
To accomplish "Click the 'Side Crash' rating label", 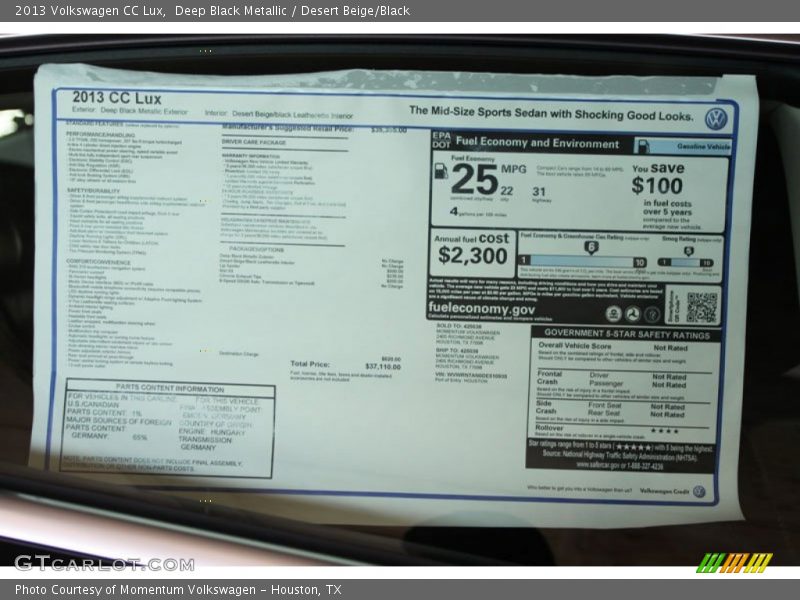I will coord(545,407).
